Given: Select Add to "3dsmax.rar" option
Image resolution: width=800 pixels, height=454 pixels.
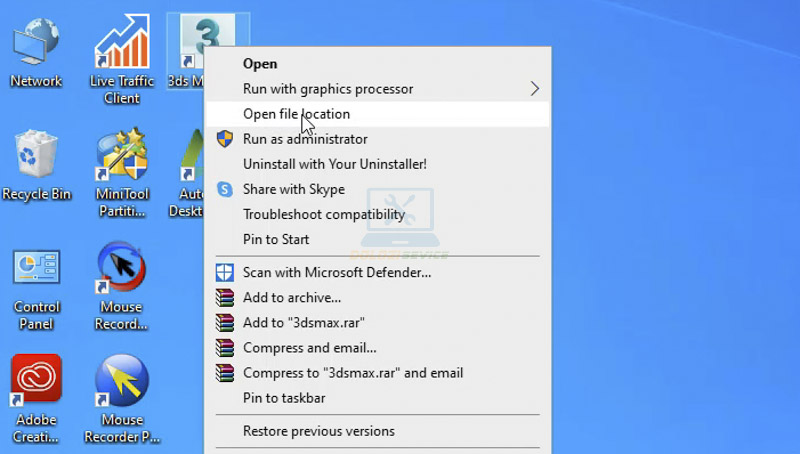Looking at the screenshot, I should [x=303, y=322].
